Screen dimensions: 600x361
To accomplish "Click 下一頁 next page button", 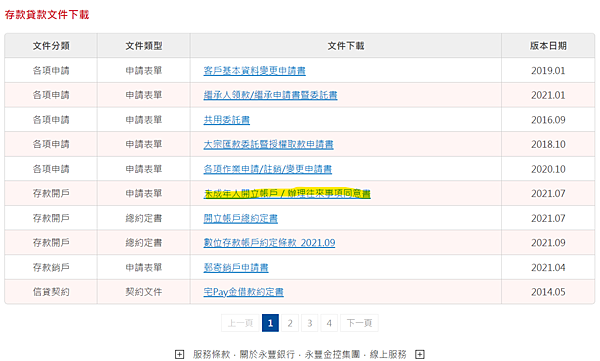I will point(359,323).
